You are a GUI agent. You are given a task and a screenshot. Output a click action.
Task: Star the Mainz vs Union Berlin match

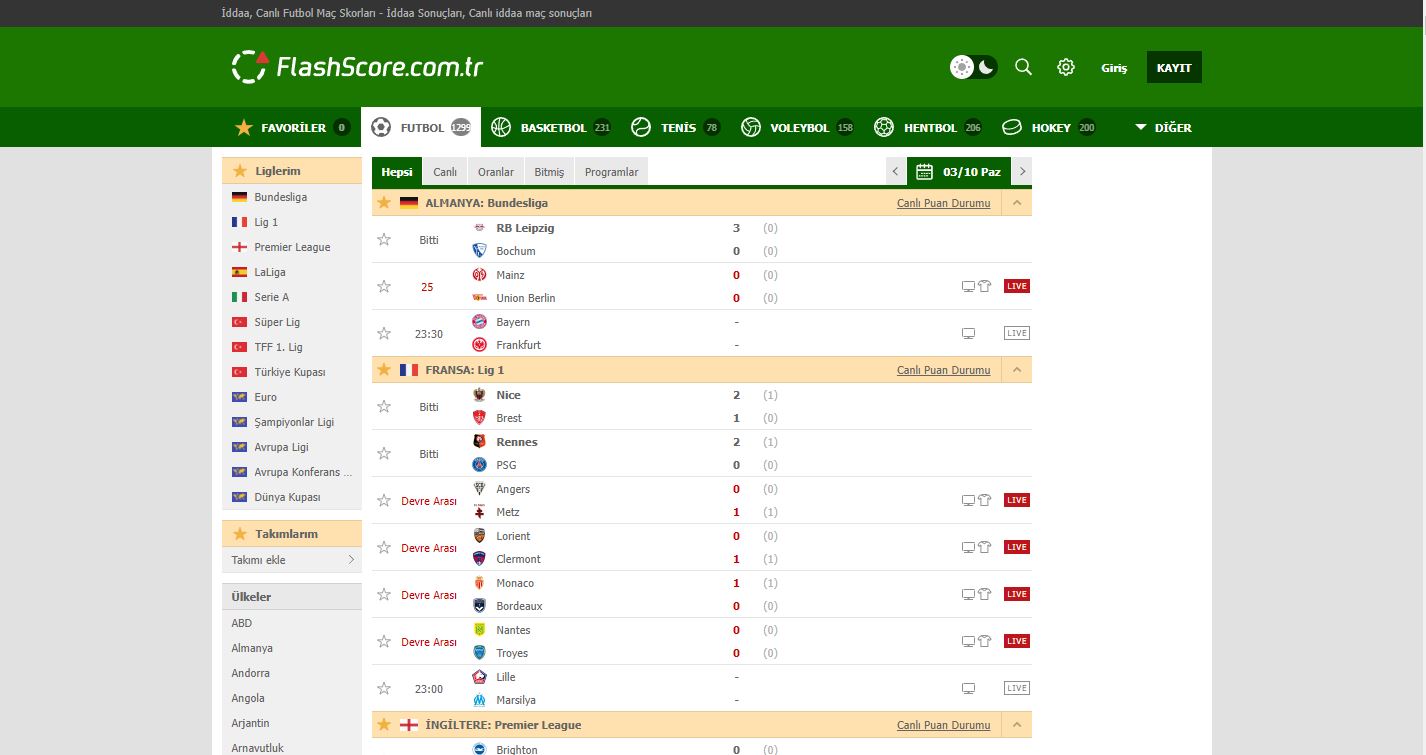coord(384,286)
